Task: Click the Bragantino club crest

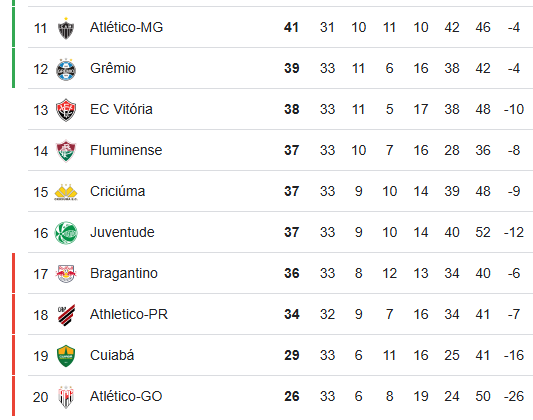Action: 66,274
